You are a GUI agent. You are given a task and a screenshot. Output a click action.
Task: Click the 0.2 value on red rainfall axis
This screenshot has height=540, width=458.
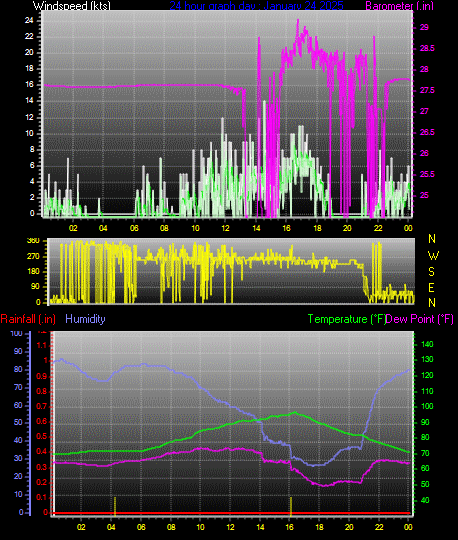coord(42,482)
